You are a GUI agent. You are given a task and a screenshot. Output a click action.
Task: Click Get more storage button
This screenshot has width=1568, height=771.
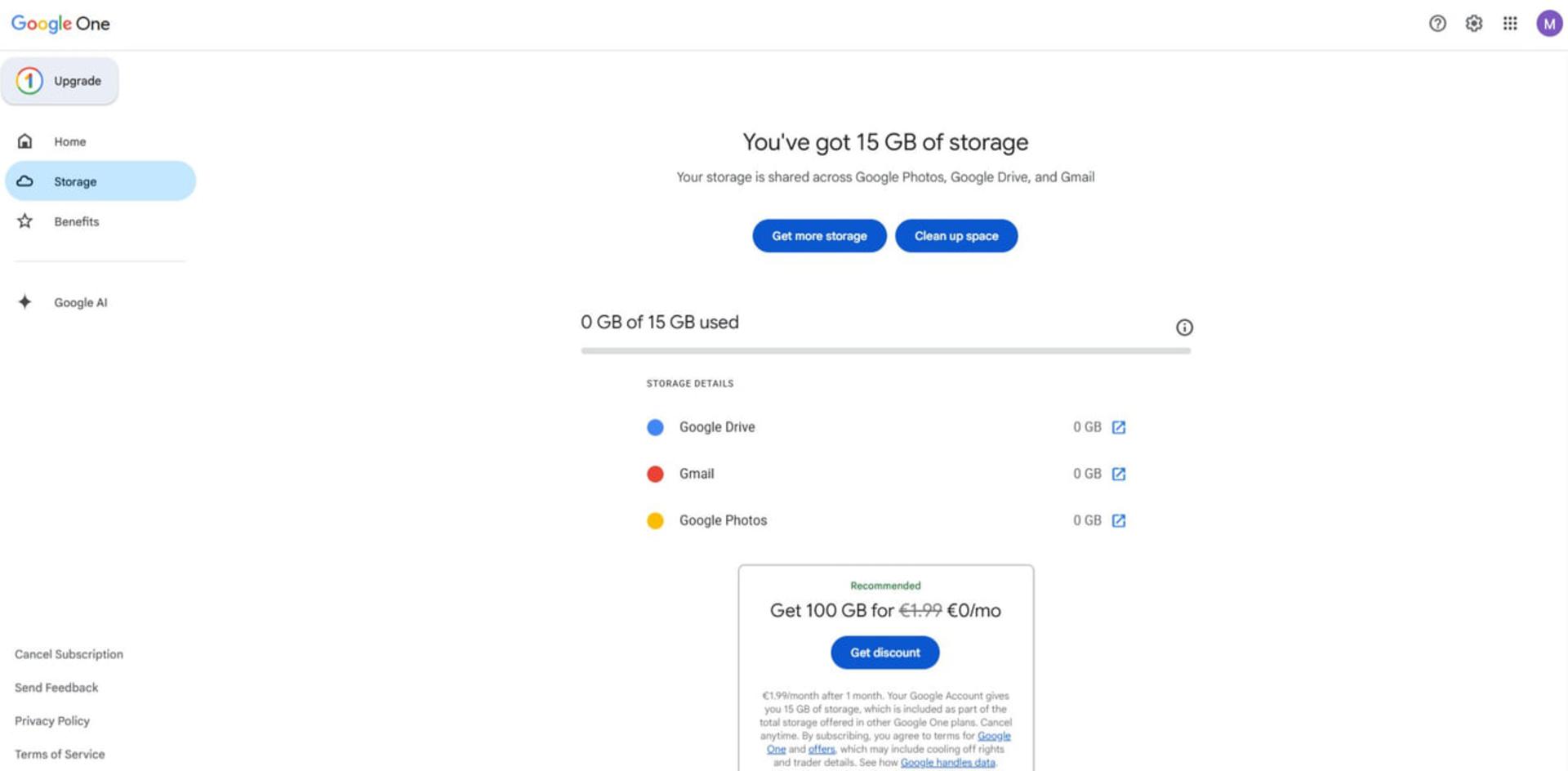[x=819, y=236]
